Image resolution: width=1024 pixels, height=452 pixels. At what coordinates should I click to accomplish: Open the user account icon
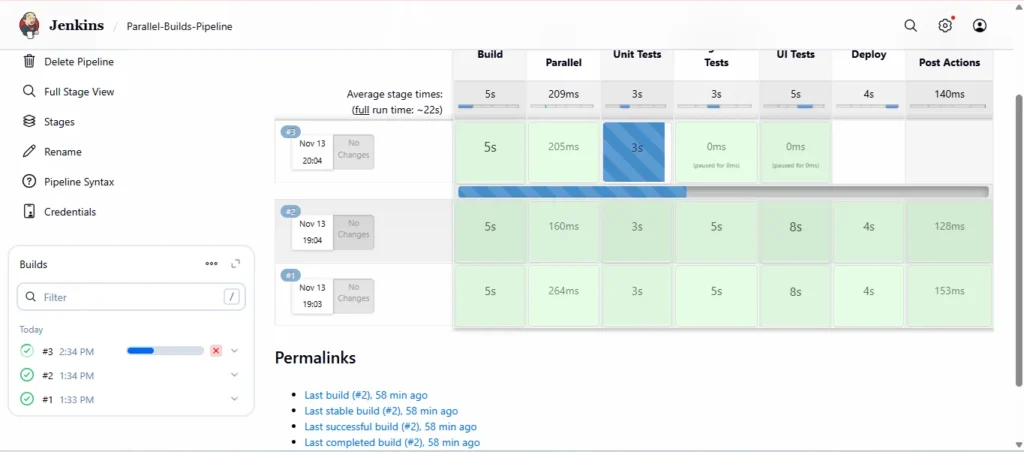tap(979, 26)
